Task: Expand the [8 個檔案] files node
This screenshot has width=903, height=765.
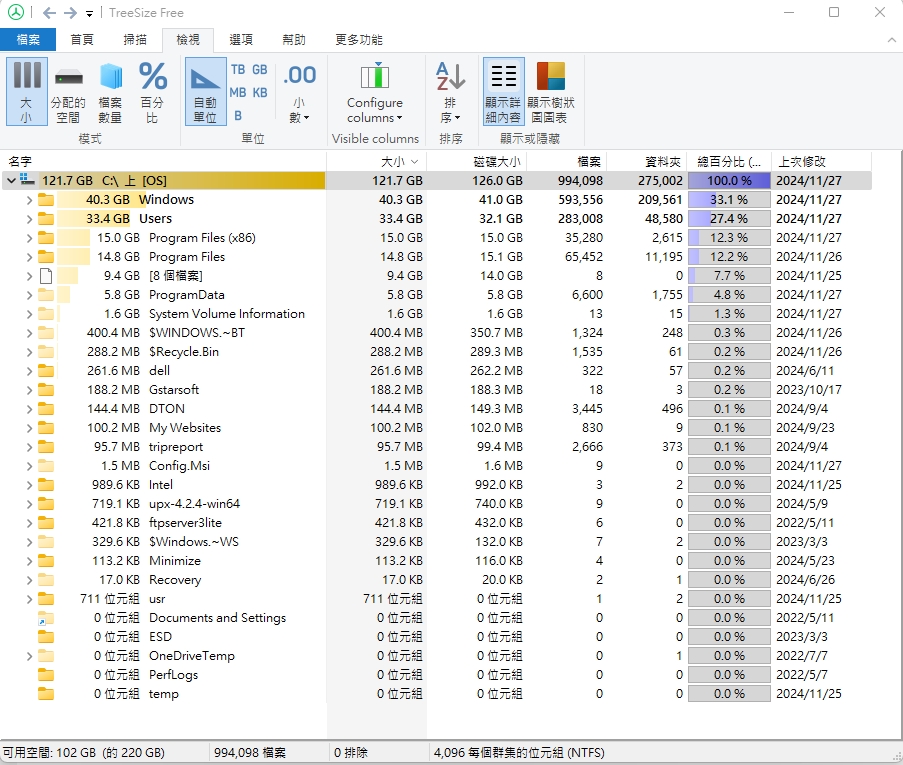Action: 29,276
